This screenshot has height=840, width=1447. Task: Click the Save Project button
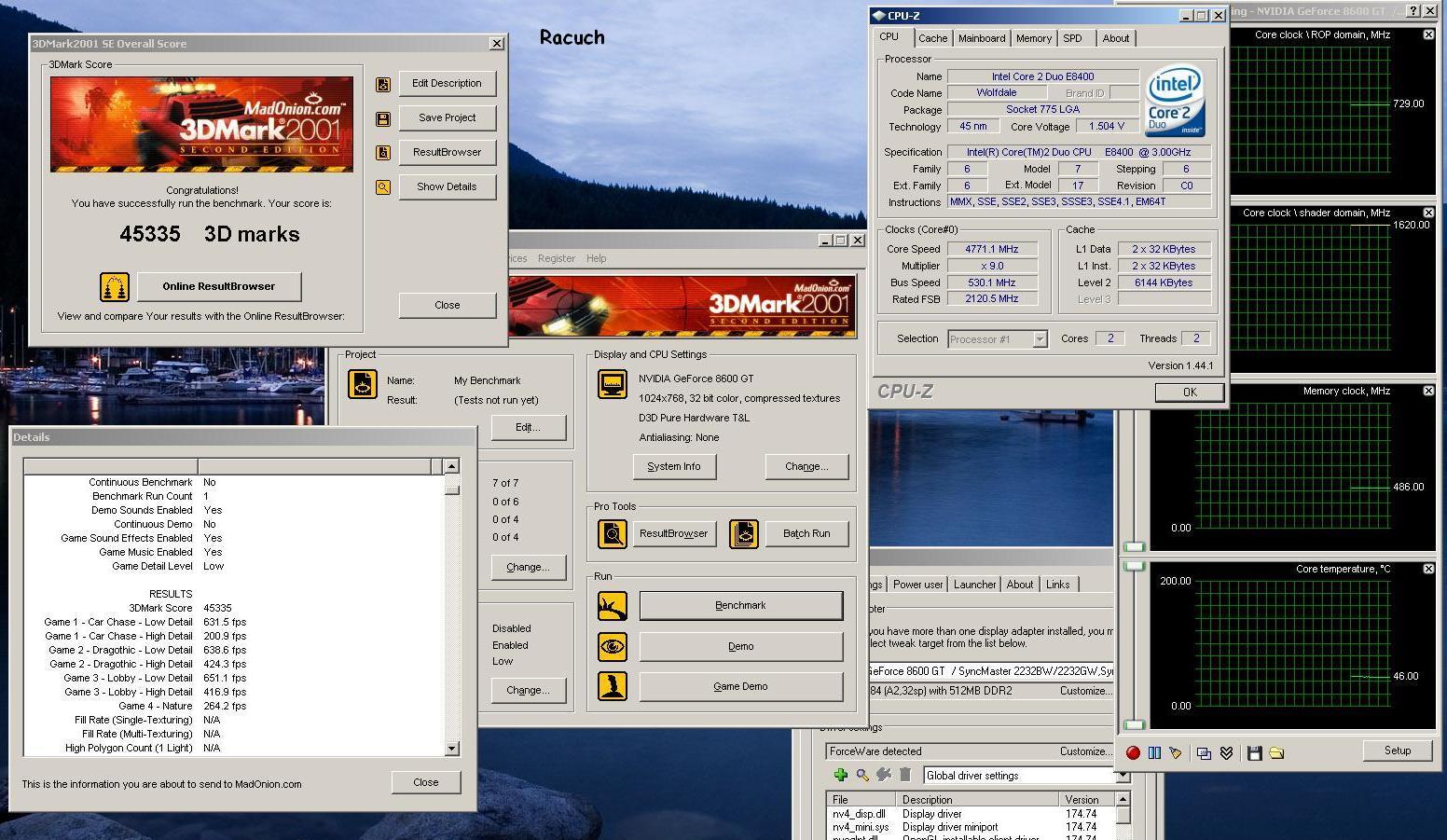point(448,117)
